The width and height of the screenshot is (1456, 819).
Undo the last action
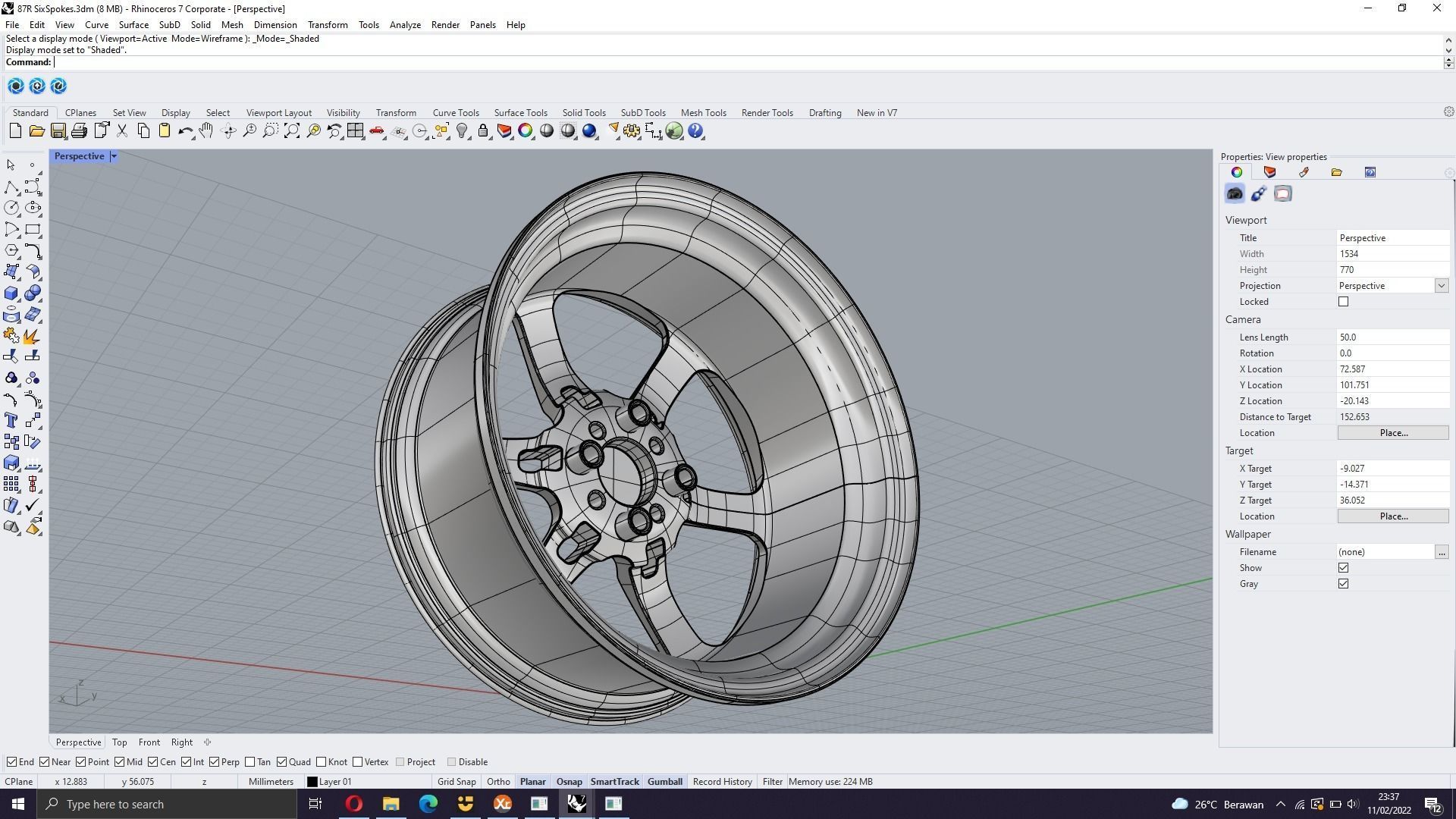pos(185,131)
